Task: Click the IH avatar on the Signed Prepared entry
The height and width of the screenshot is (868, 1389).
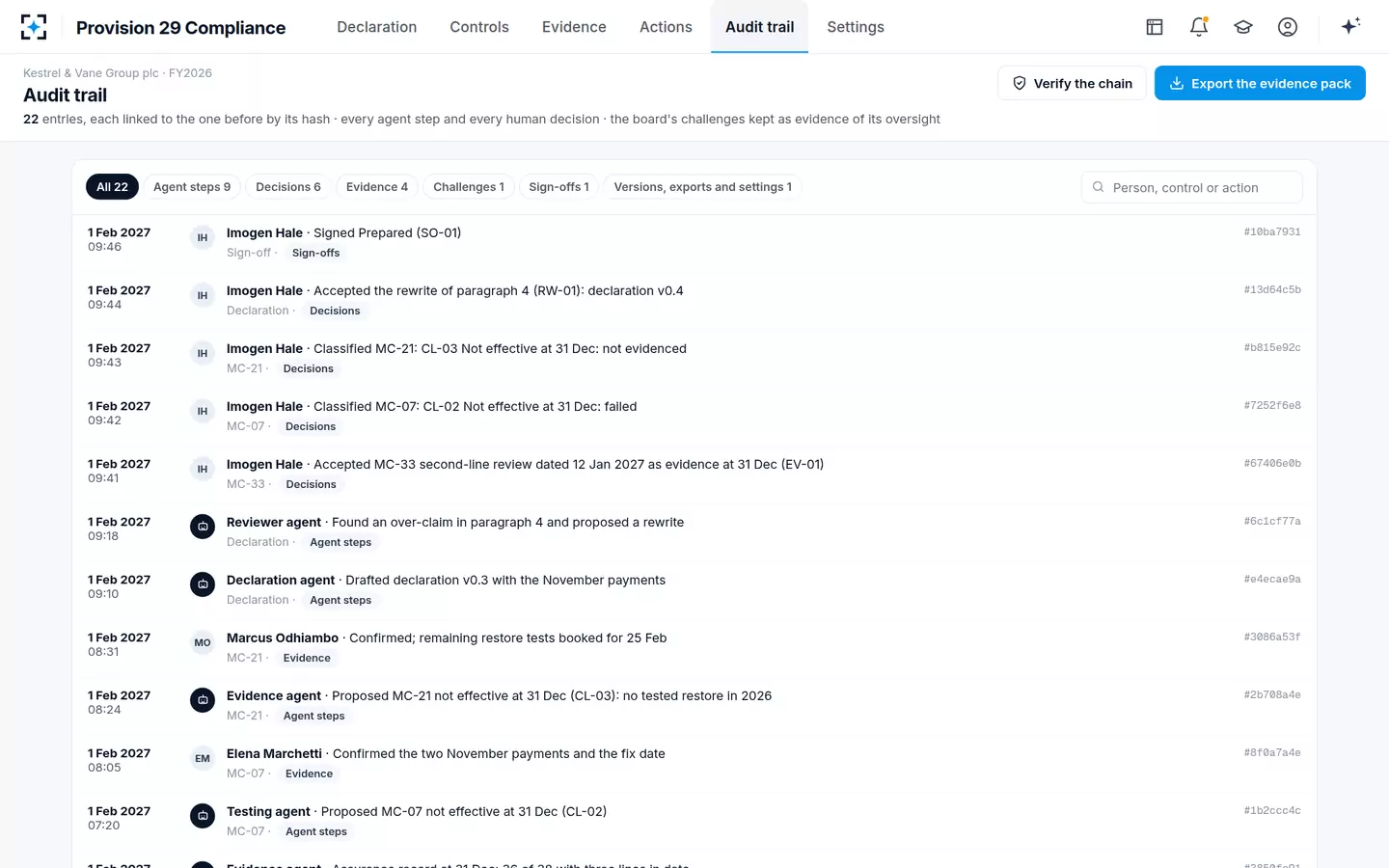Action: (x=203, y=237)
